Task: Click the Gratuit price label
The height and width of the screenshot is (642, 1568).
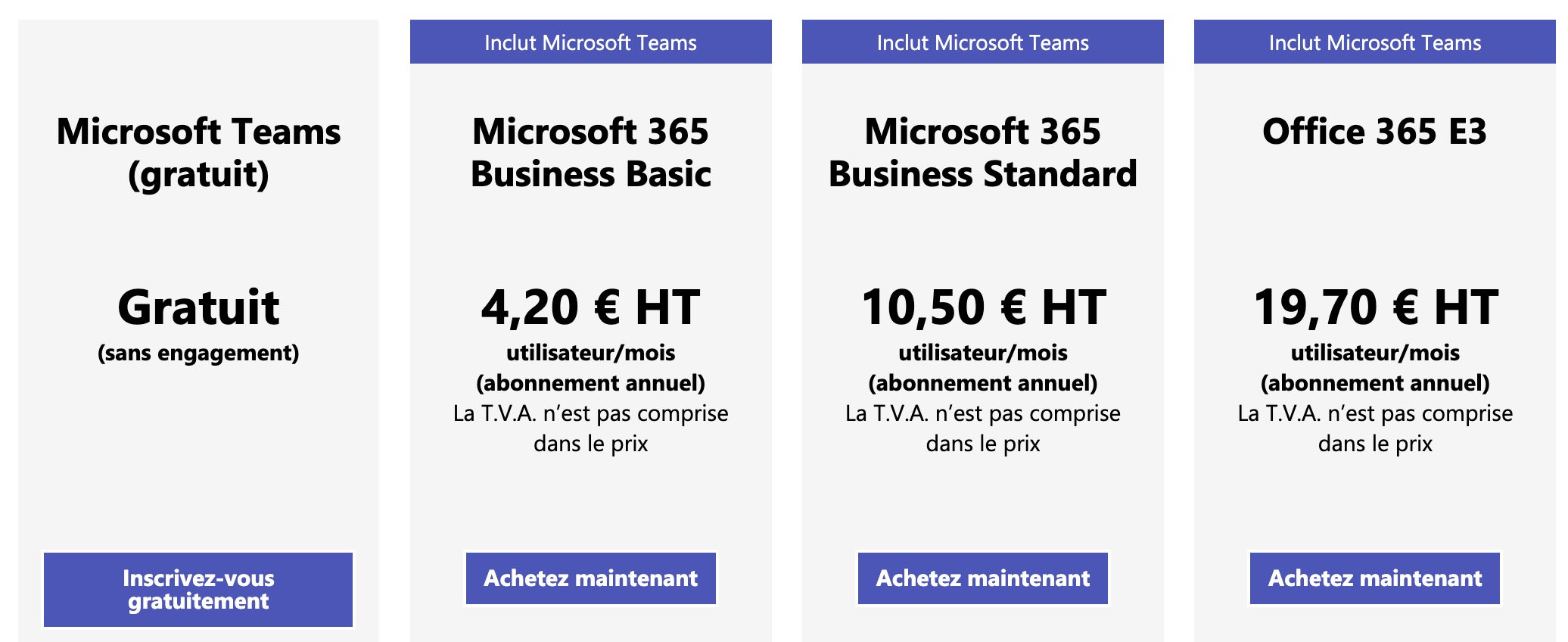Action: [198, 307]
